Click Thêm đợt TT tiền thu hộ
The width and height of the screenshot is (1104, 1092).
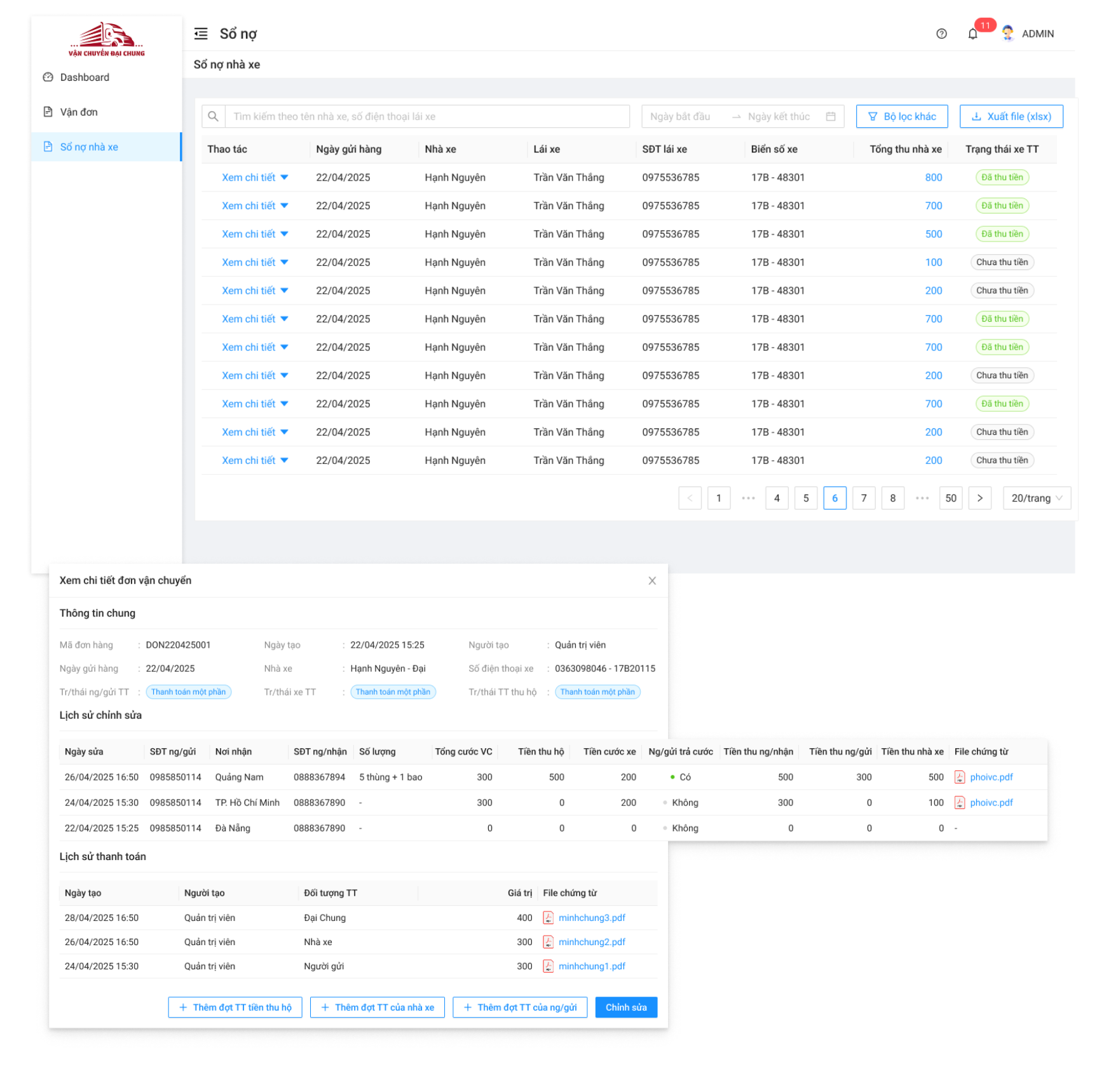point(235,1007)
